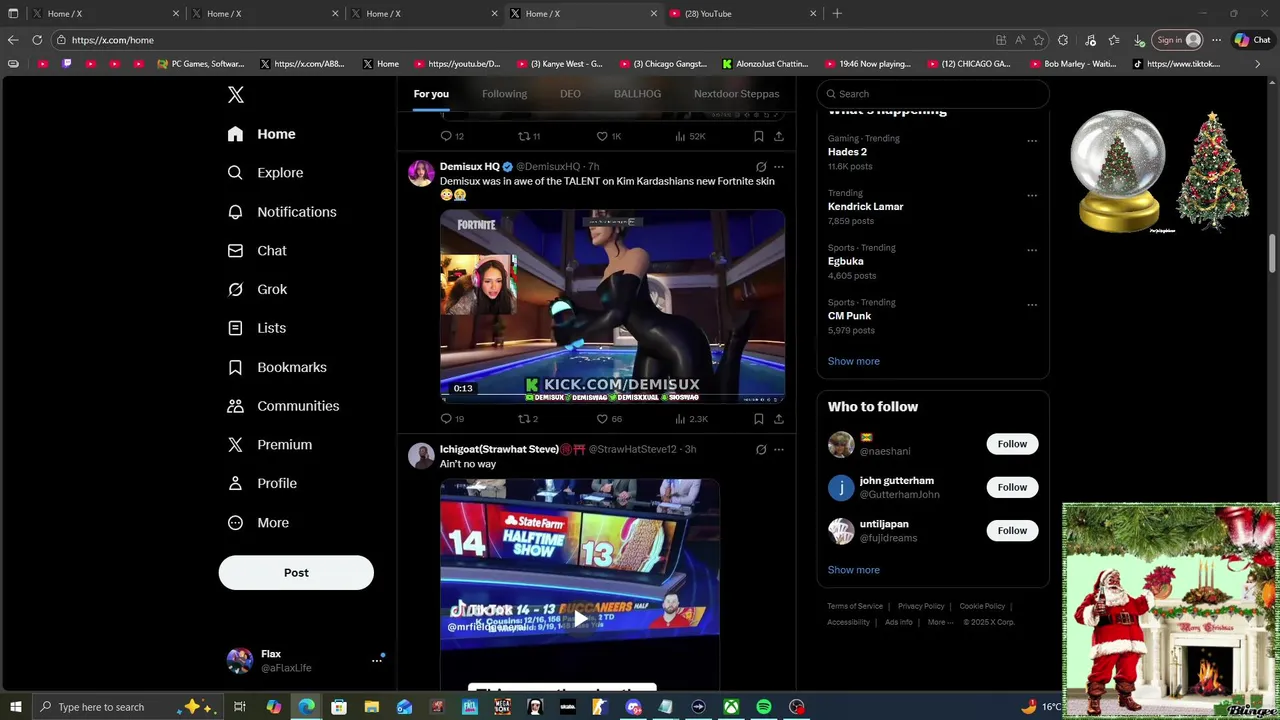This screenshot has height=720, width=1280.
Task: Ask Grok about Ichigoat post
Action: pos(761,450)
